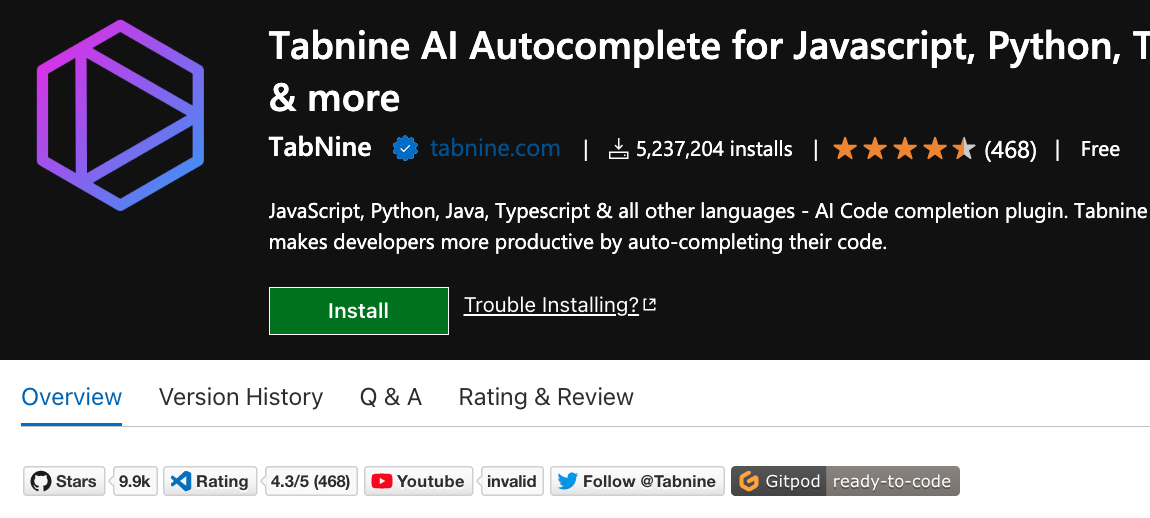This screenshot has width=1150, height=518.
Task: Click the Tabnine hexagon logo
Action: (120, 115)
